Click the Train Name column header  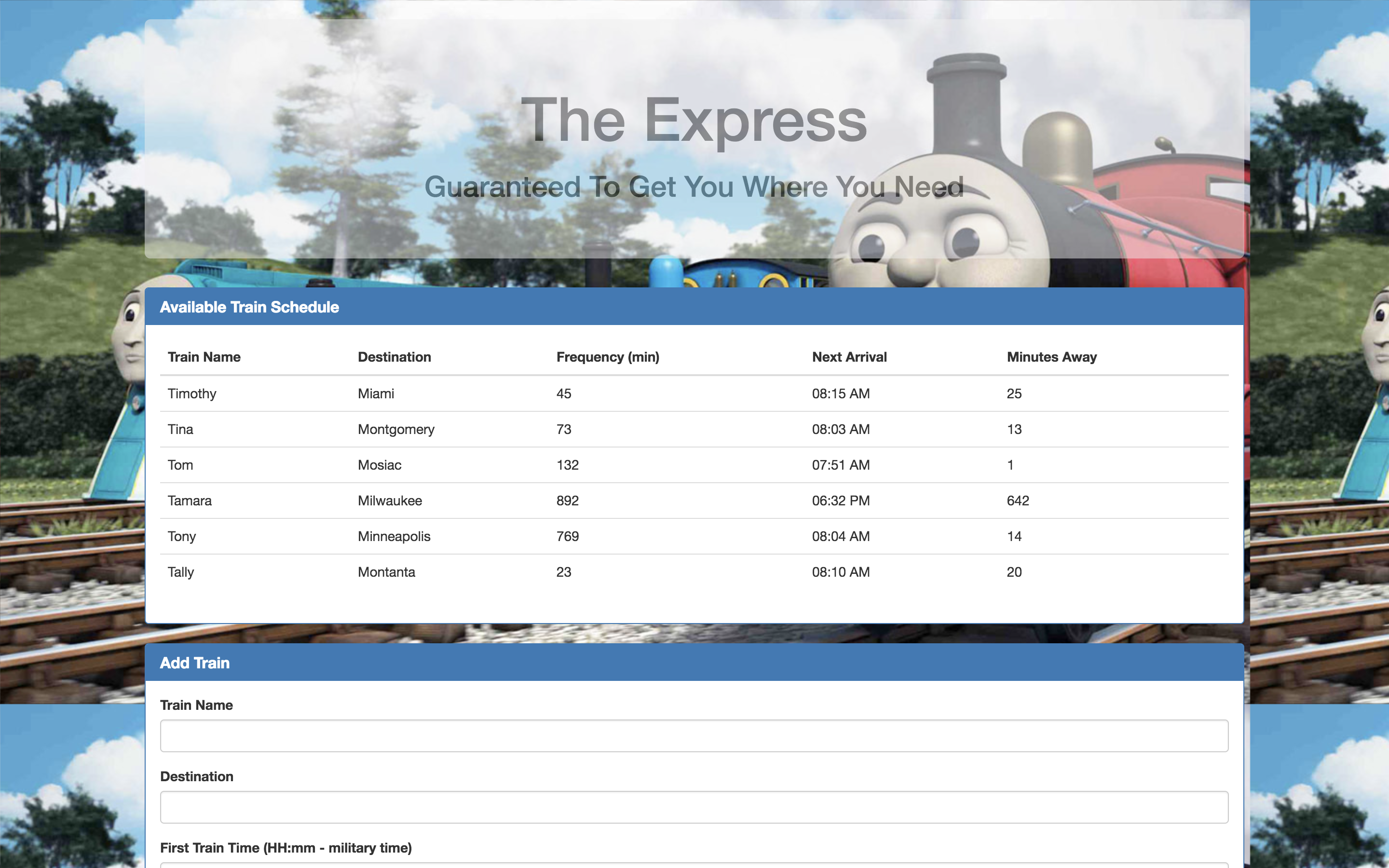(204, 357)
